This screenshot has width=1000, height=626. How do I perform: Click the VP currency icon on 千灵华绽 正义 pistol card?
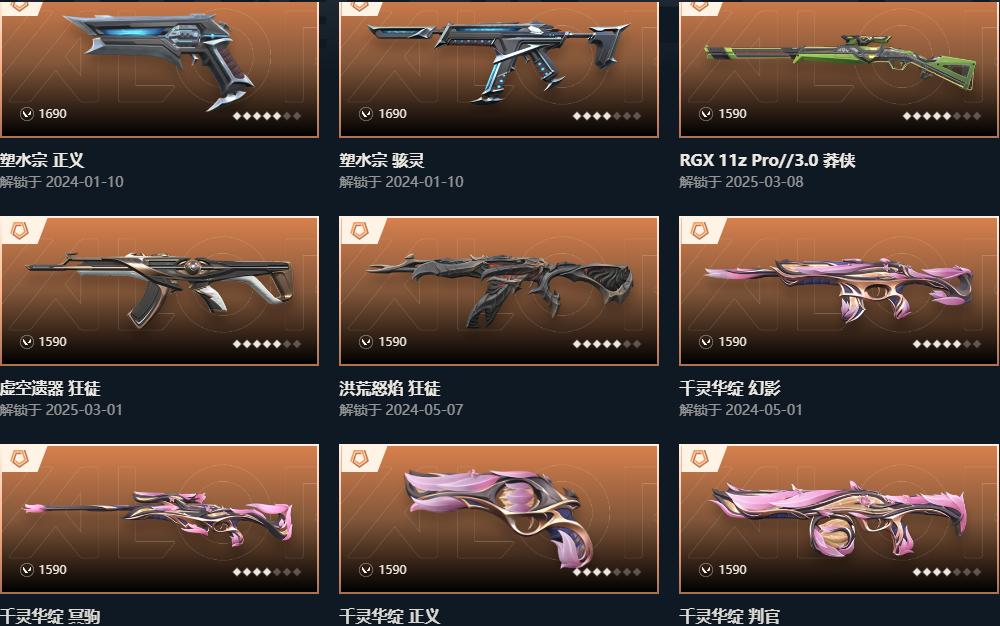click(x=366, y=570)
